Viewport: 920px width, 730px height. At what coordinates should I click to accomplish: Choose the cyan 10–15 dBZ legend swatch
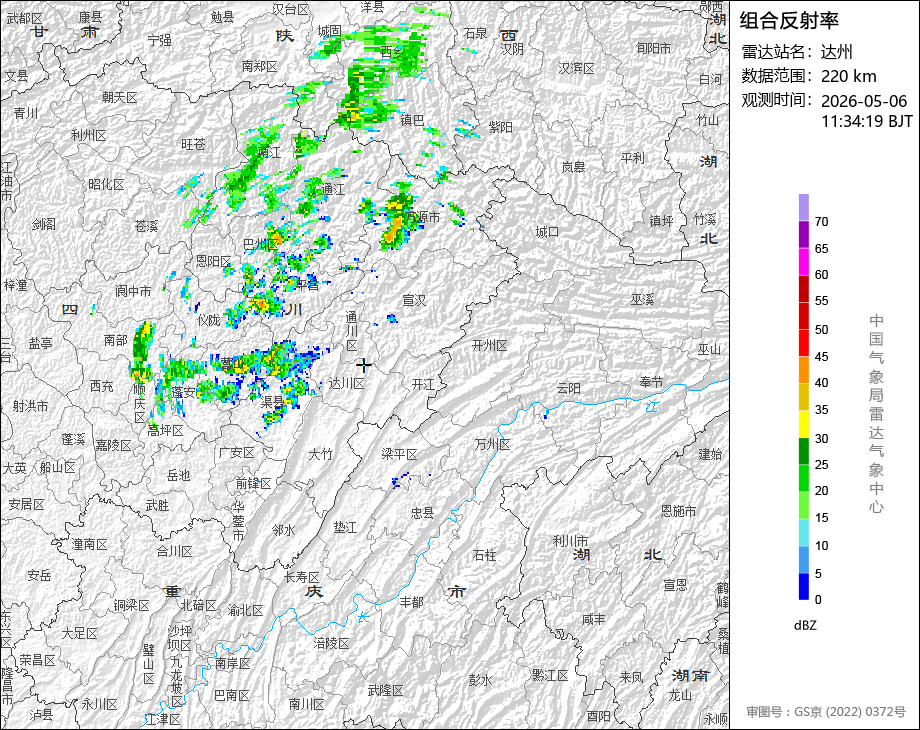pos(804,532)
